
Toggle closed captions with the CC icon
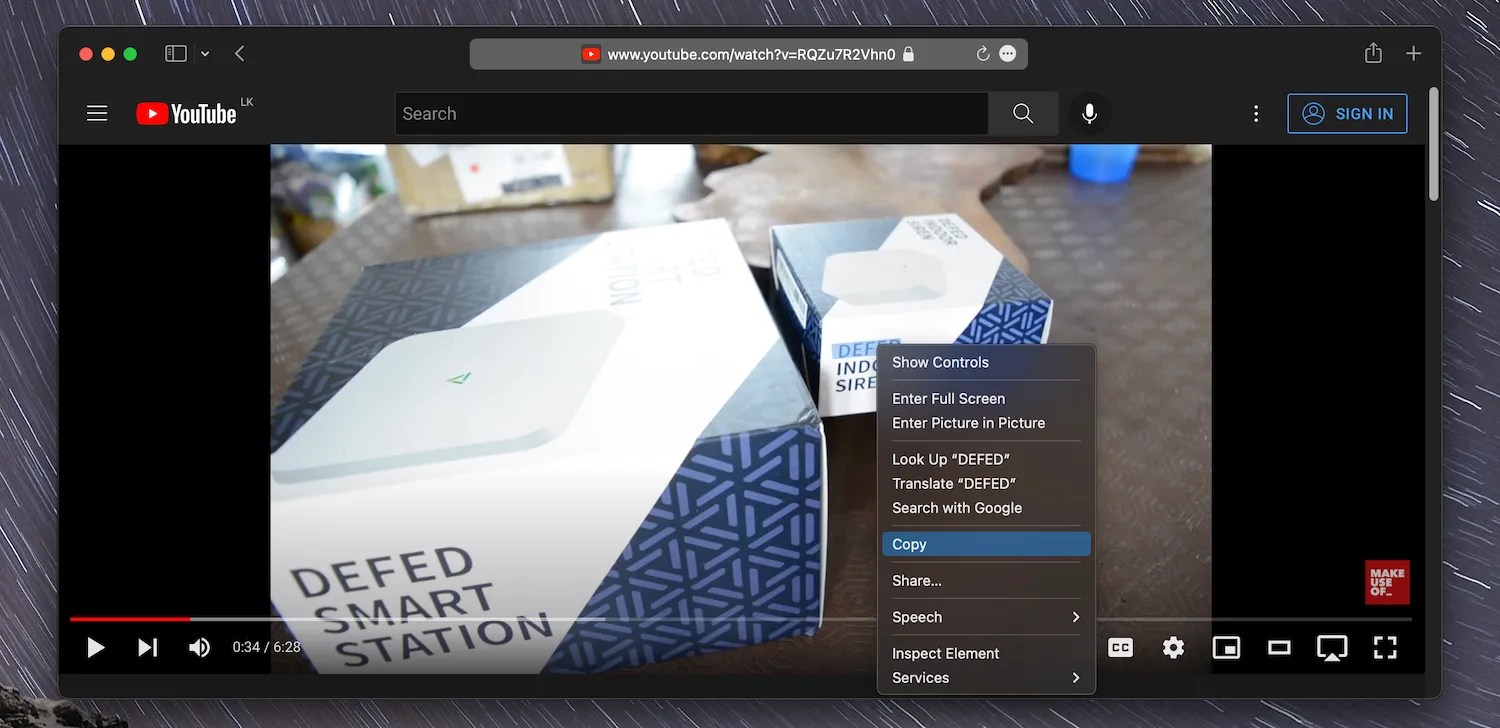(1119, 647)
